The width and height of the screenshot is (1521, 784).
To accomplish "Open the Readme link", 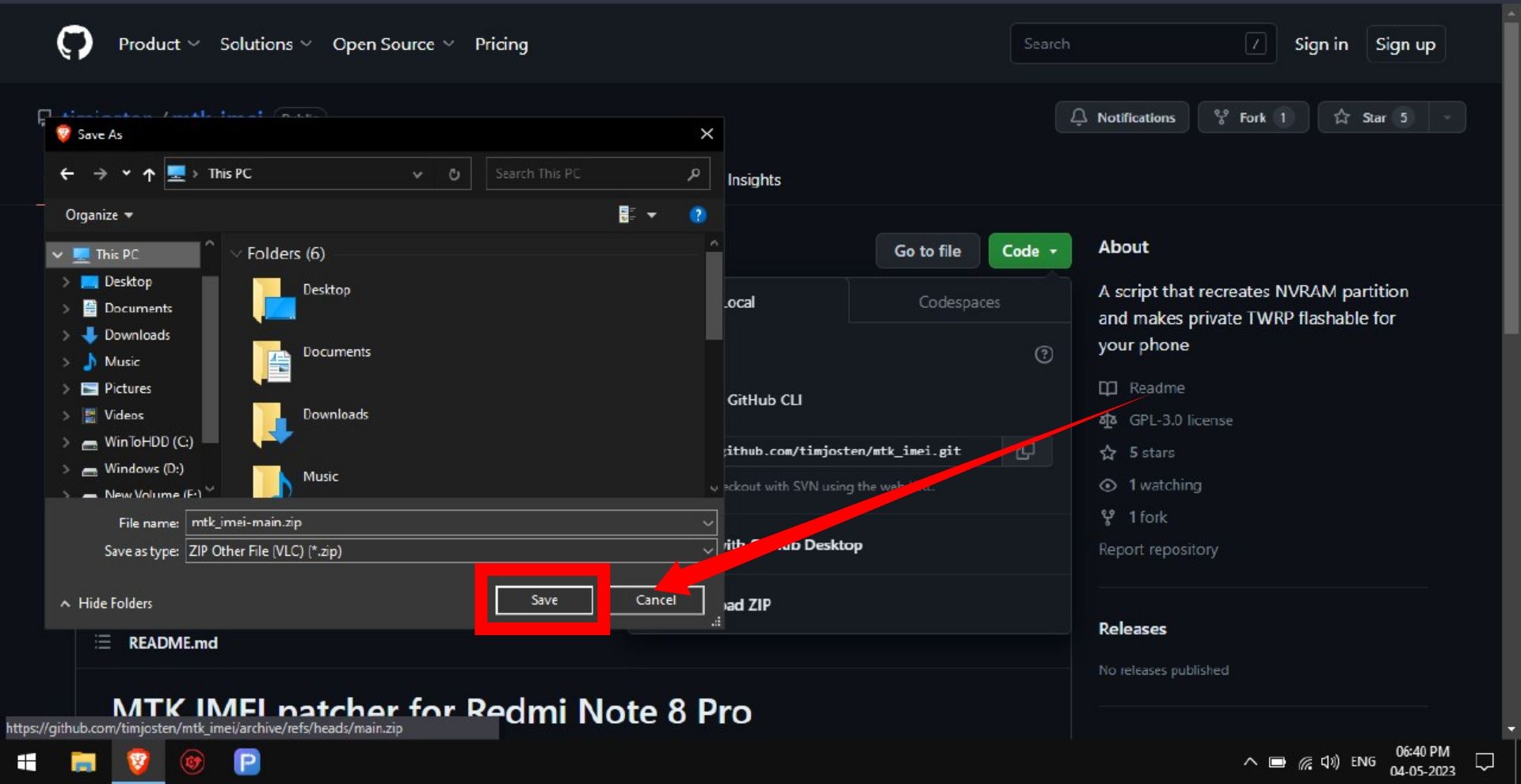I will [1157, 388].
